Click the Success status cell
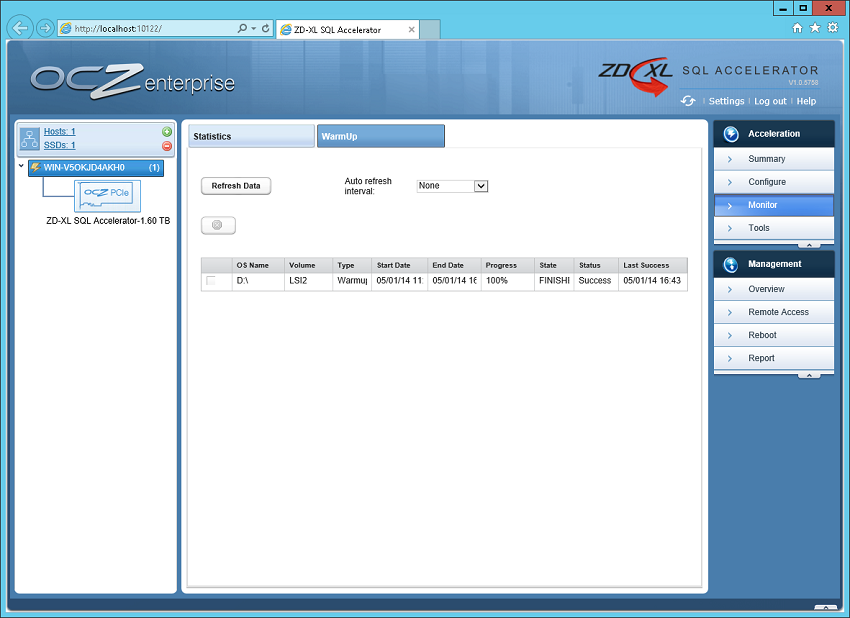850x618 pixels. (x=596, y=281)
